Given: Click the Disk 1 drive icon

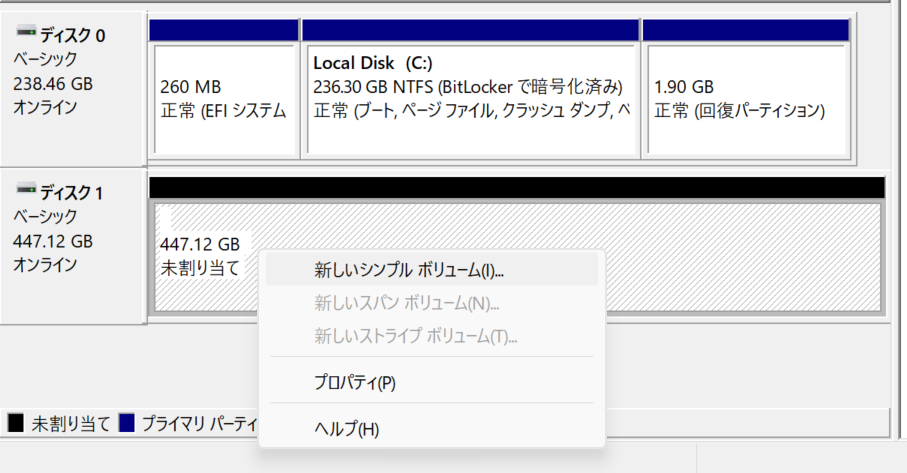Looking at the screenshot, I should click(26, 189).
